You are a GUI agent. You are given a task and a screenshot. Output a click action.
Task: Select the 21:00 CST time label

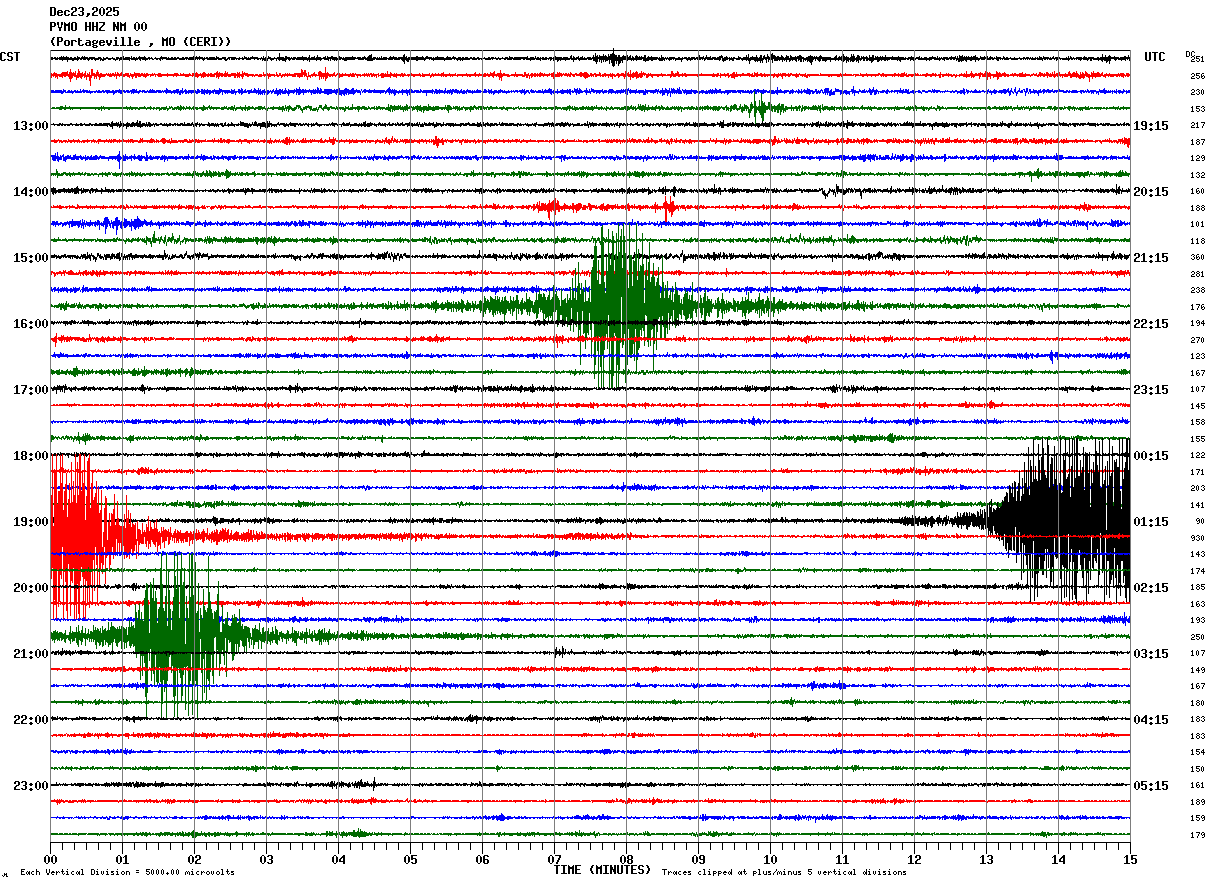pos(30,654)
